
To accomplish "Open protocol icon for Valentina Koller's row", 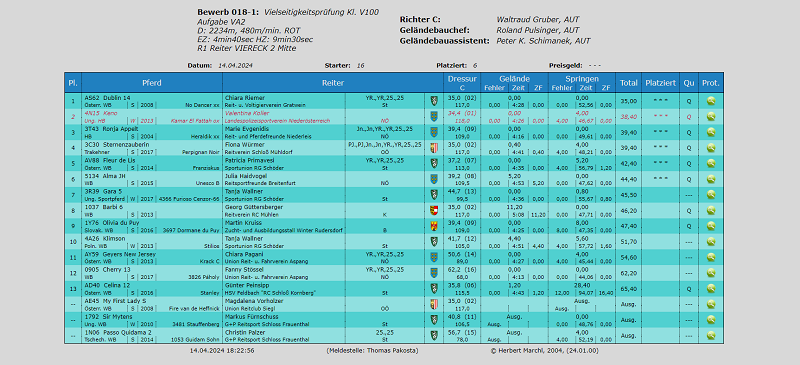I will point(711,116).
